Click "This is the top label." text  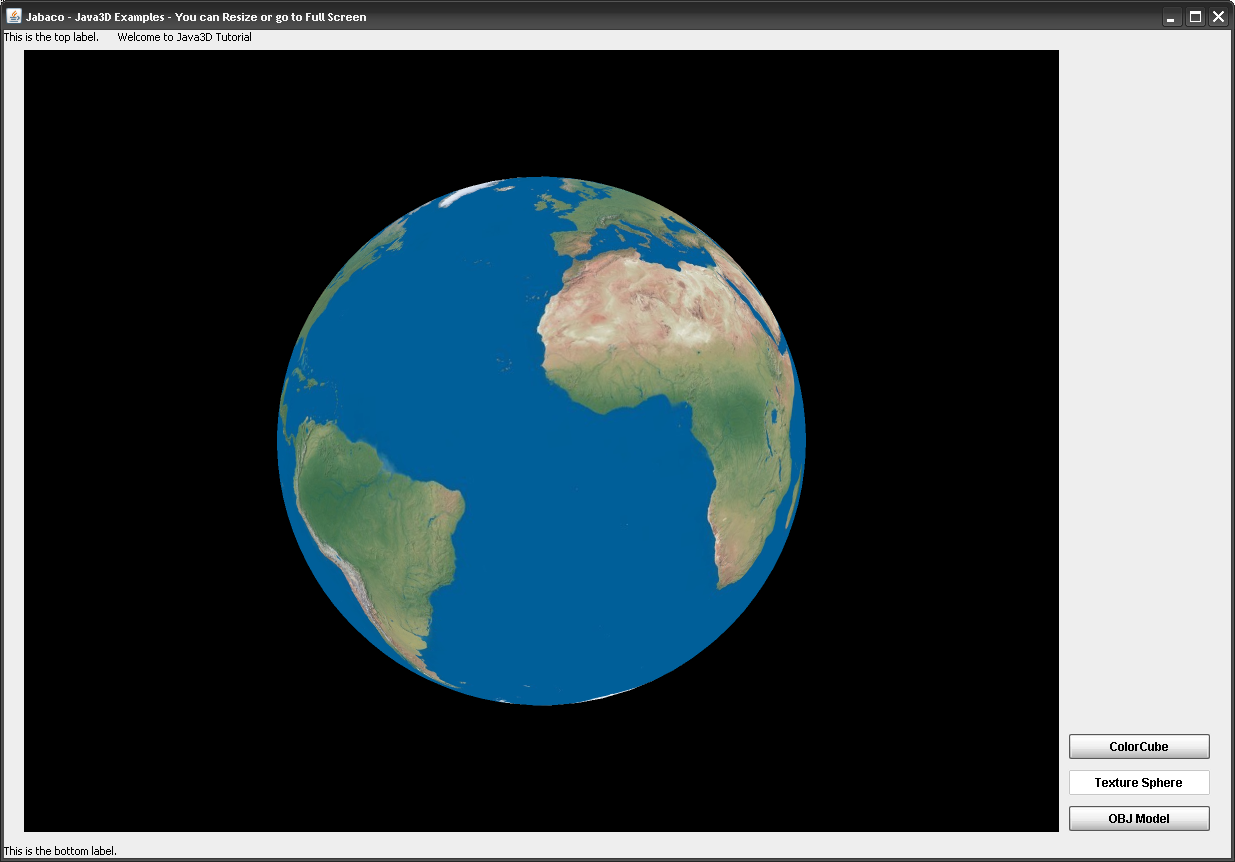point(51,37)
